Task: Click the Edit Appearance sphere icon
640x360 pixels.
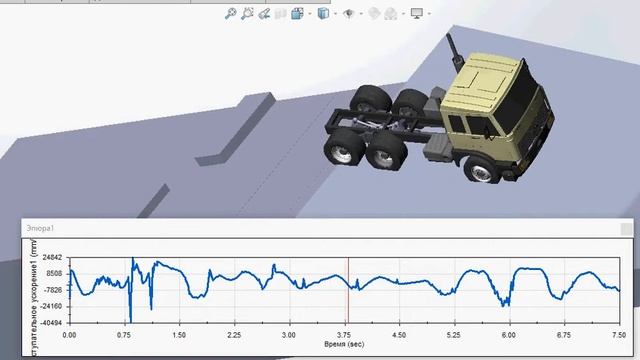Action: (374, 13)
